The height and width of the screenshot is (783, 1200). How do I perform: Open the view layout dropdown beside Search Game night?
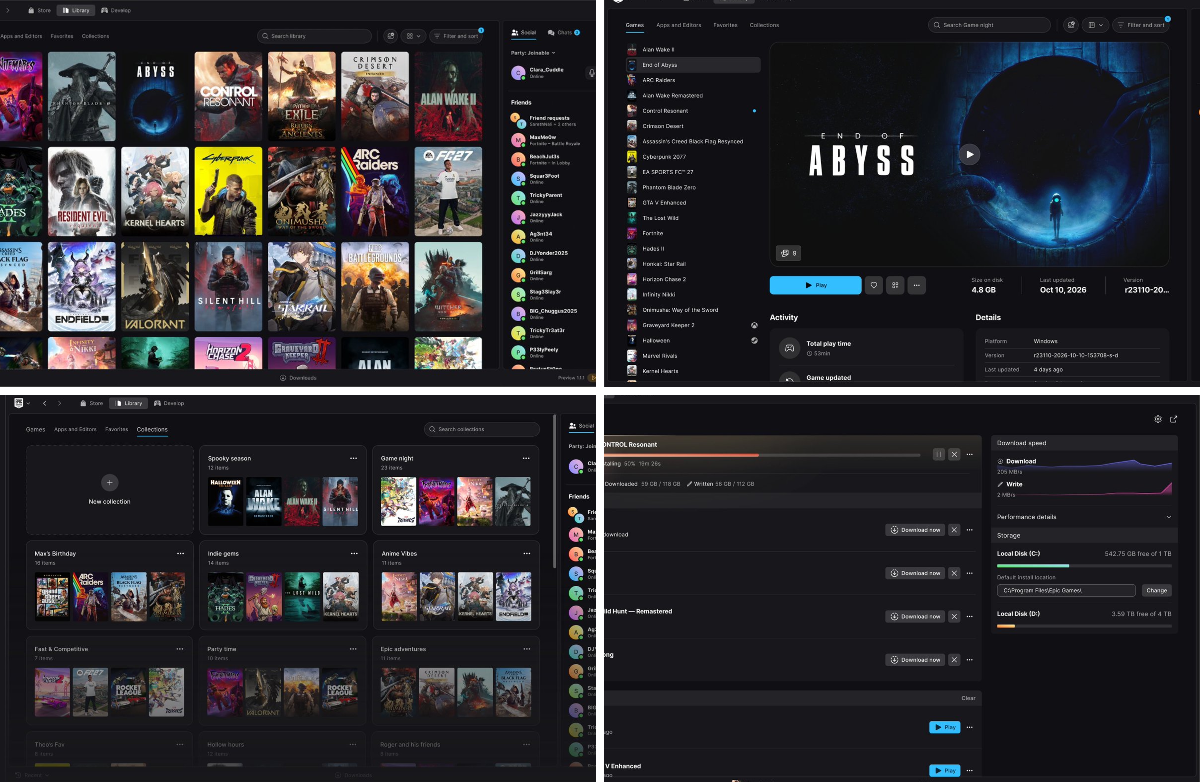pos(1096,25)
